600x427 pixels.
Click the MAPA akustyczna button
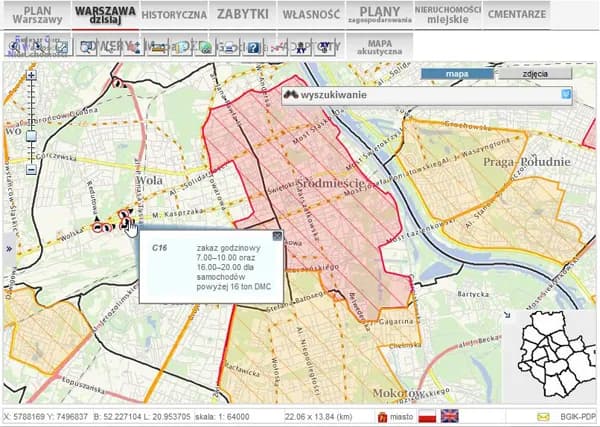tap(379, 48)
